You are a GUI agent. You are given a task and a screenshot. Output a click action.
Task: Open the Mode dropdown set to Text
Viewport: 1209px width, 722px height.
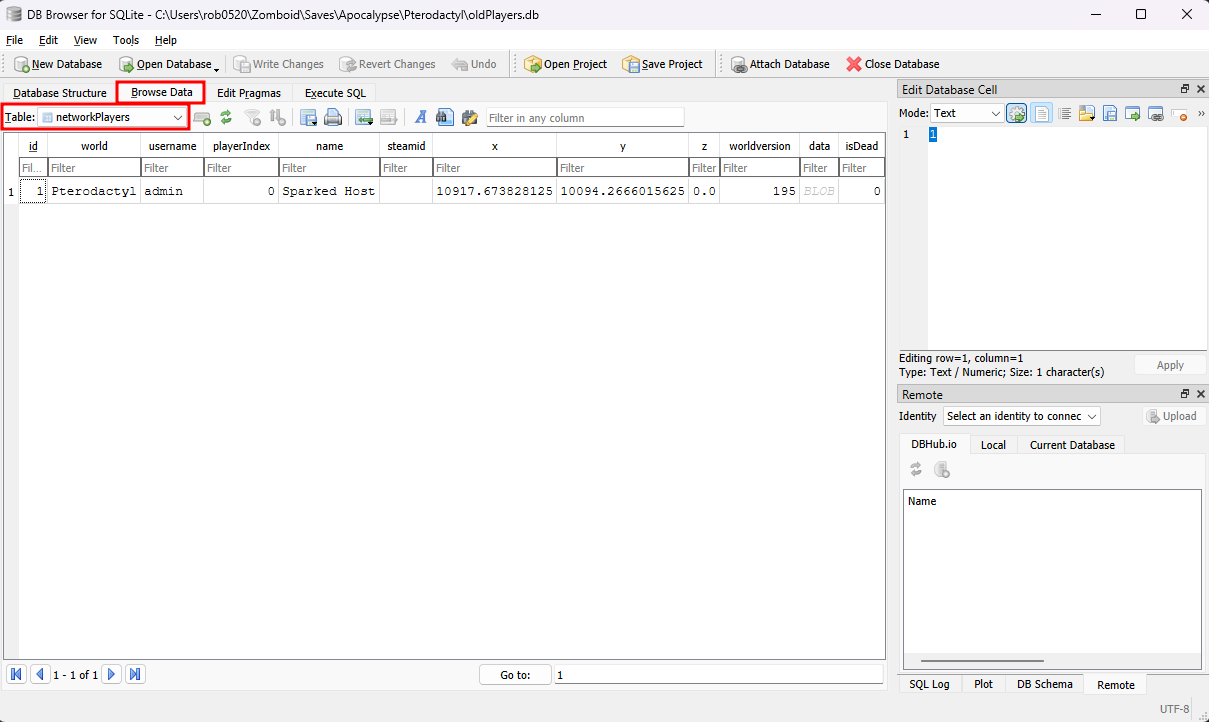click(x=967, y=113)
